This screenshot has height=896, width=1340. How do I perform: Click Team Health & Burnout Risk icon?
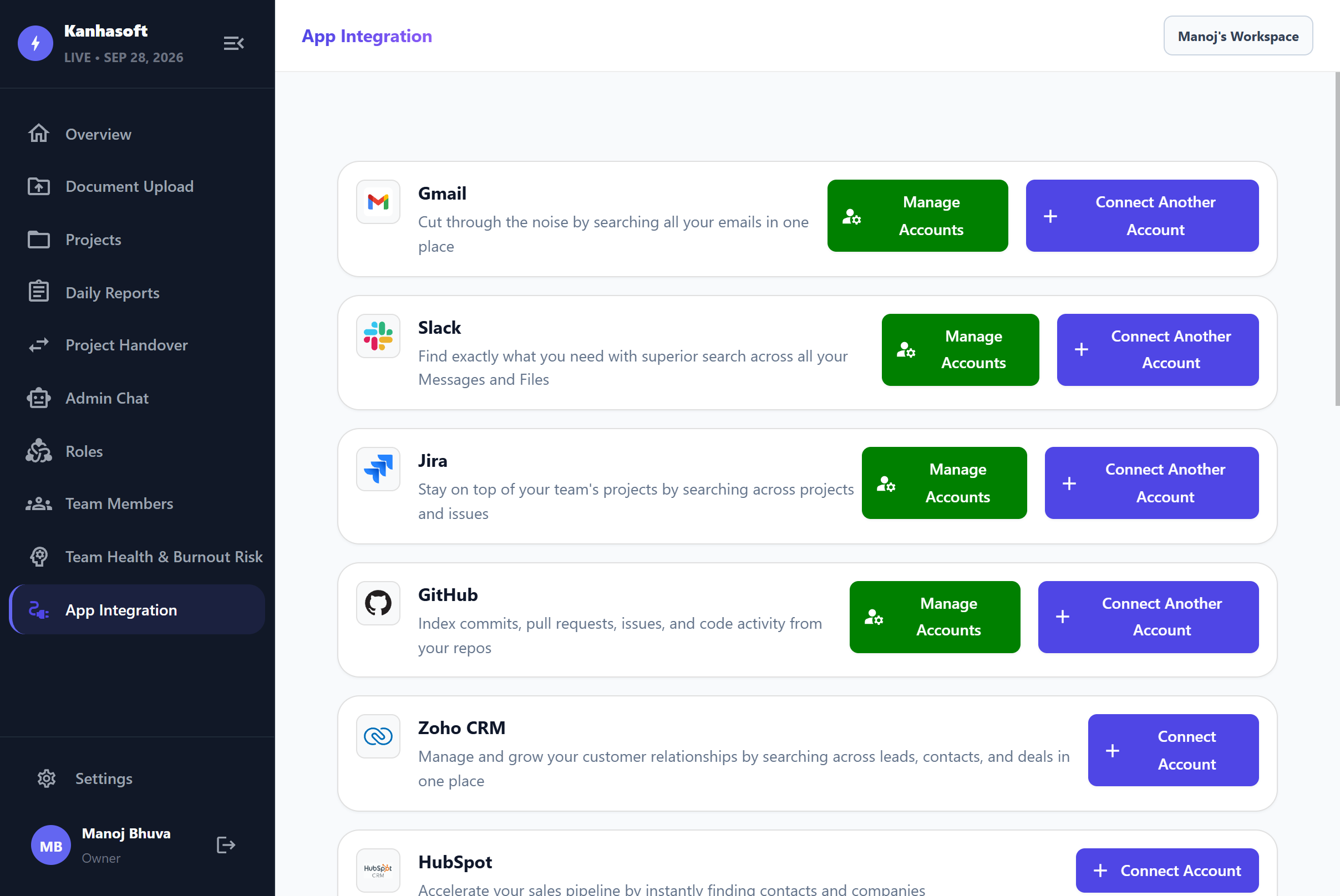(x=39, y=557)
